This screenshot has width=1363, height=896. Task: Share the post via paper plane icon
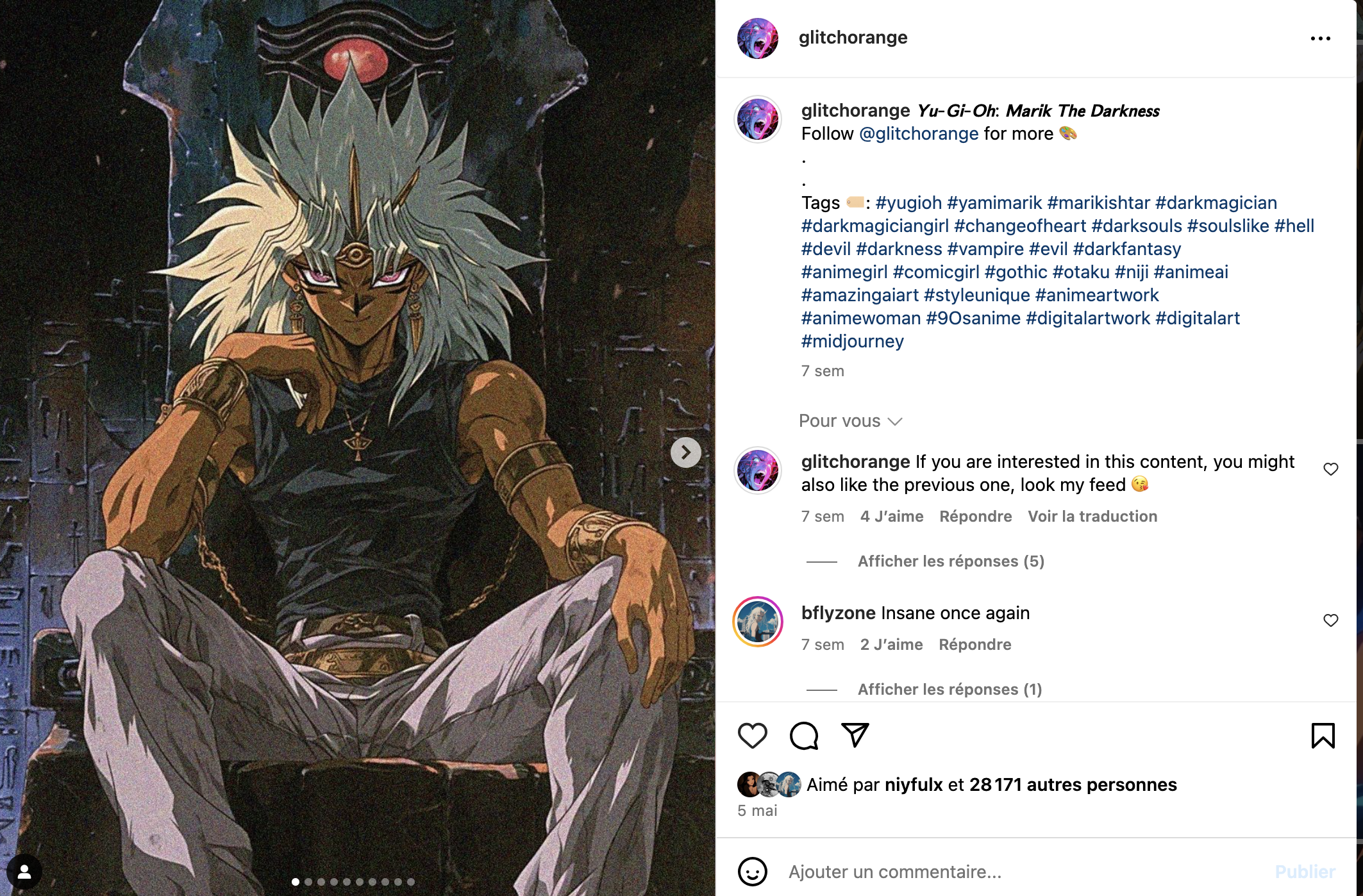tap(855, 735)
